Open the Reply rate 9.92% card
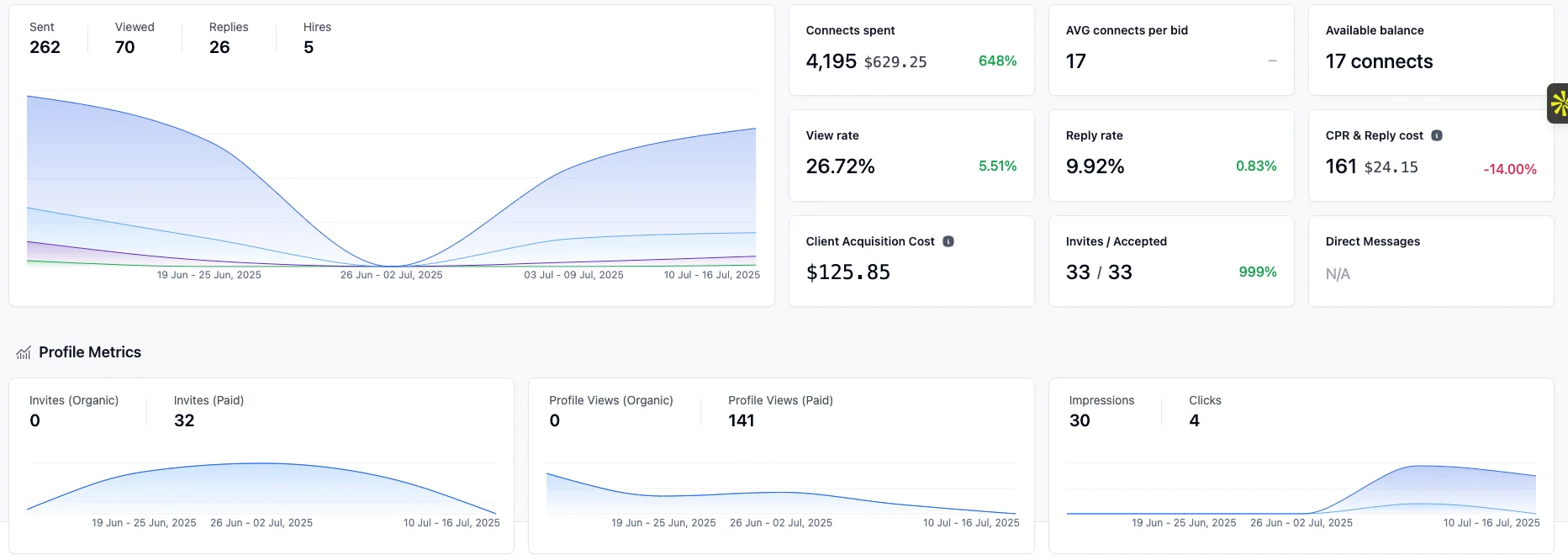This screenshot has width=1568, height=560. coord(1170,156)
